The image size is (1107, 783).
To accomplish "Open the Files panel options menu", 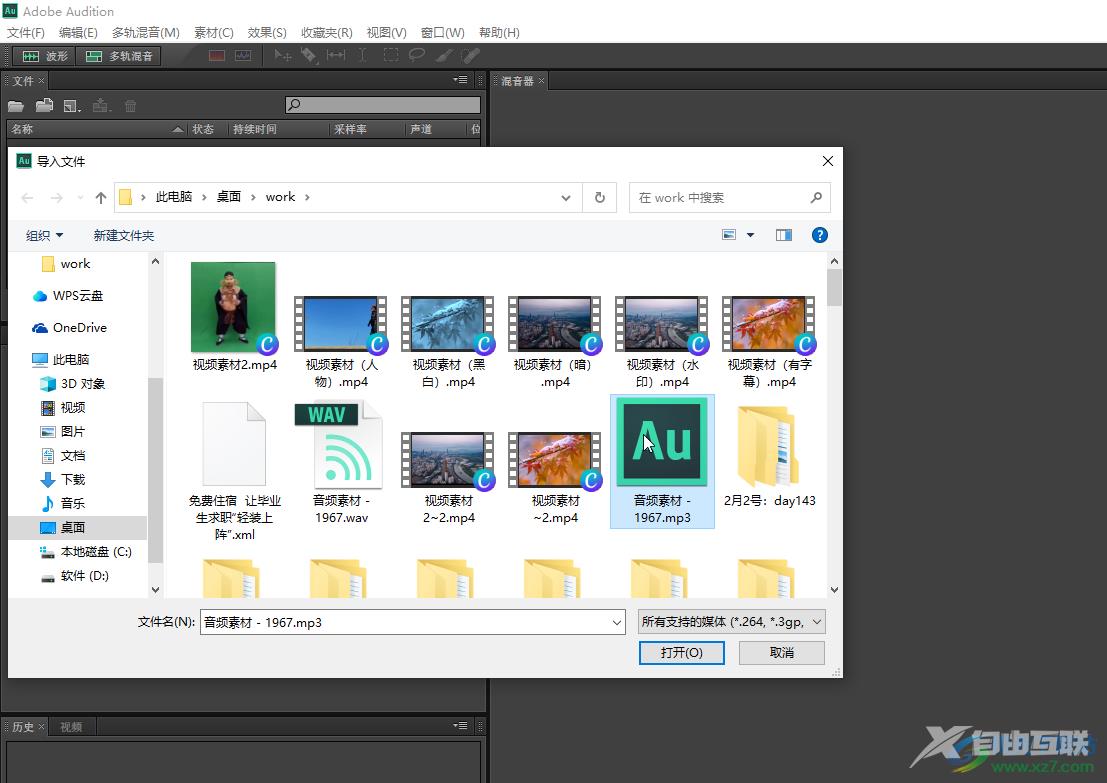I will pos(460,80).
